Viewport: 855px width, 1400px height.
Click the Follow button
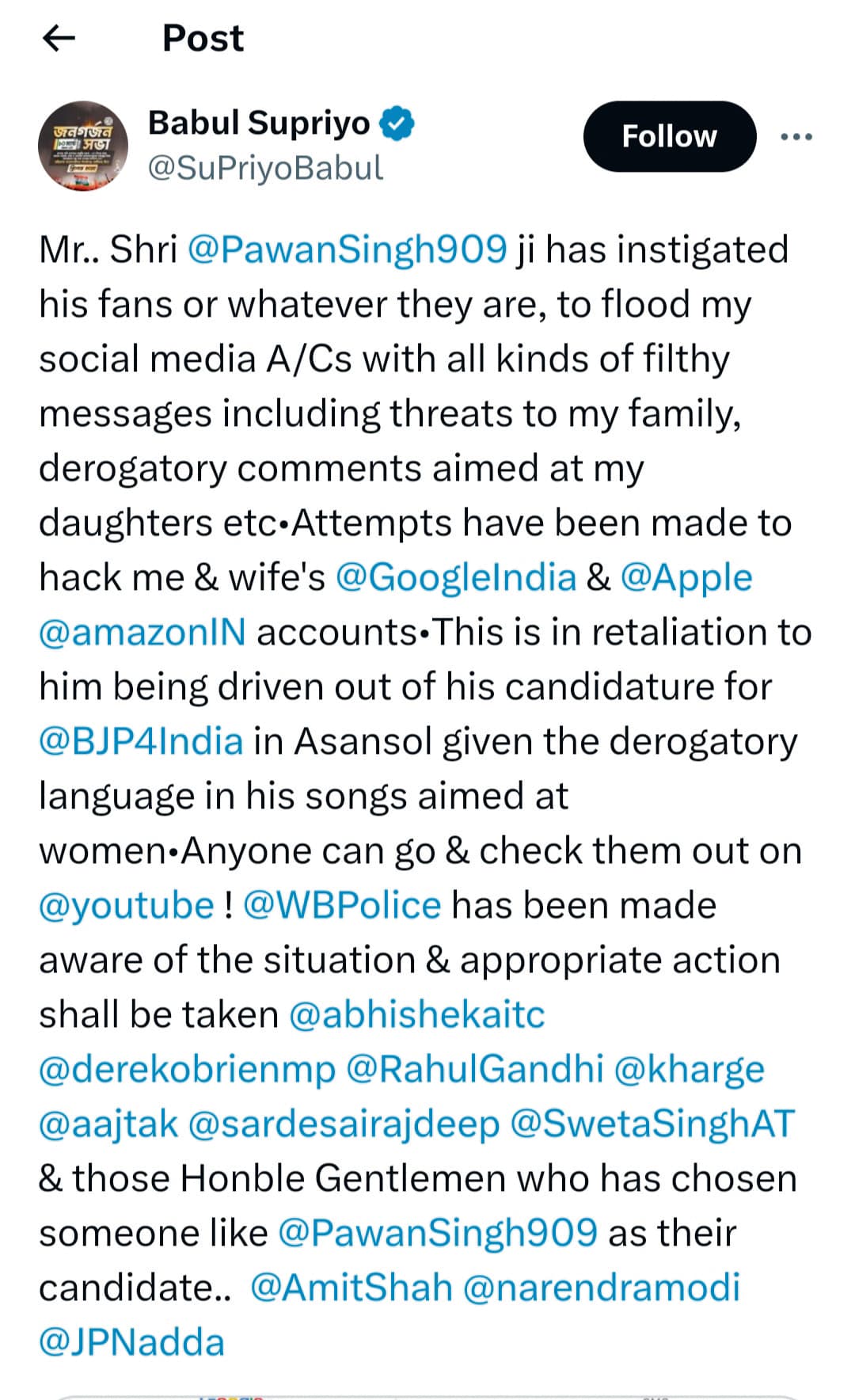coord(669,136)
